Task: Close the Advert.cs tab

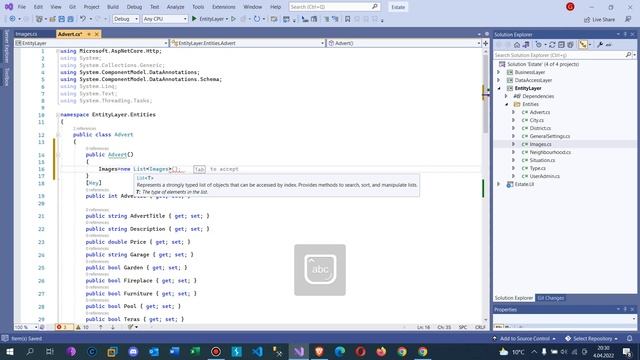Action: (97, 34)
